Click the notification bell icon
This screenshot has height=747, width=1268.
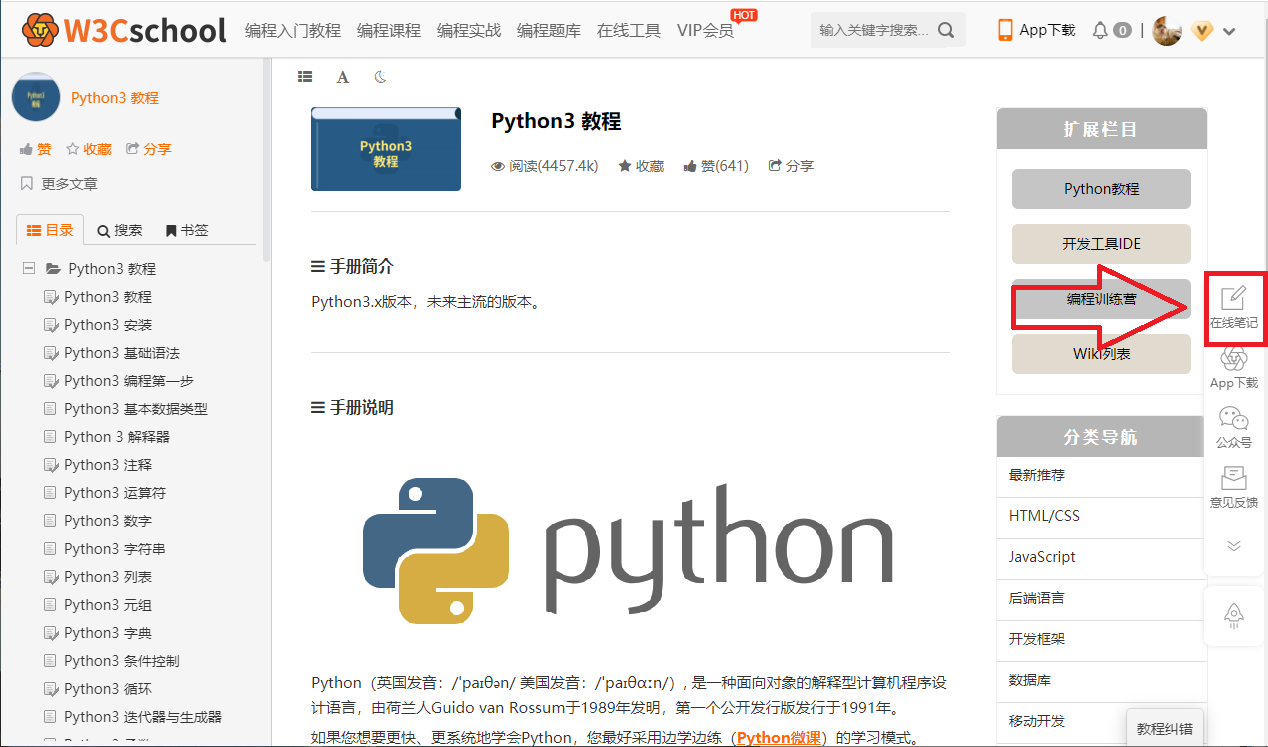click(x=1100, y=30)
